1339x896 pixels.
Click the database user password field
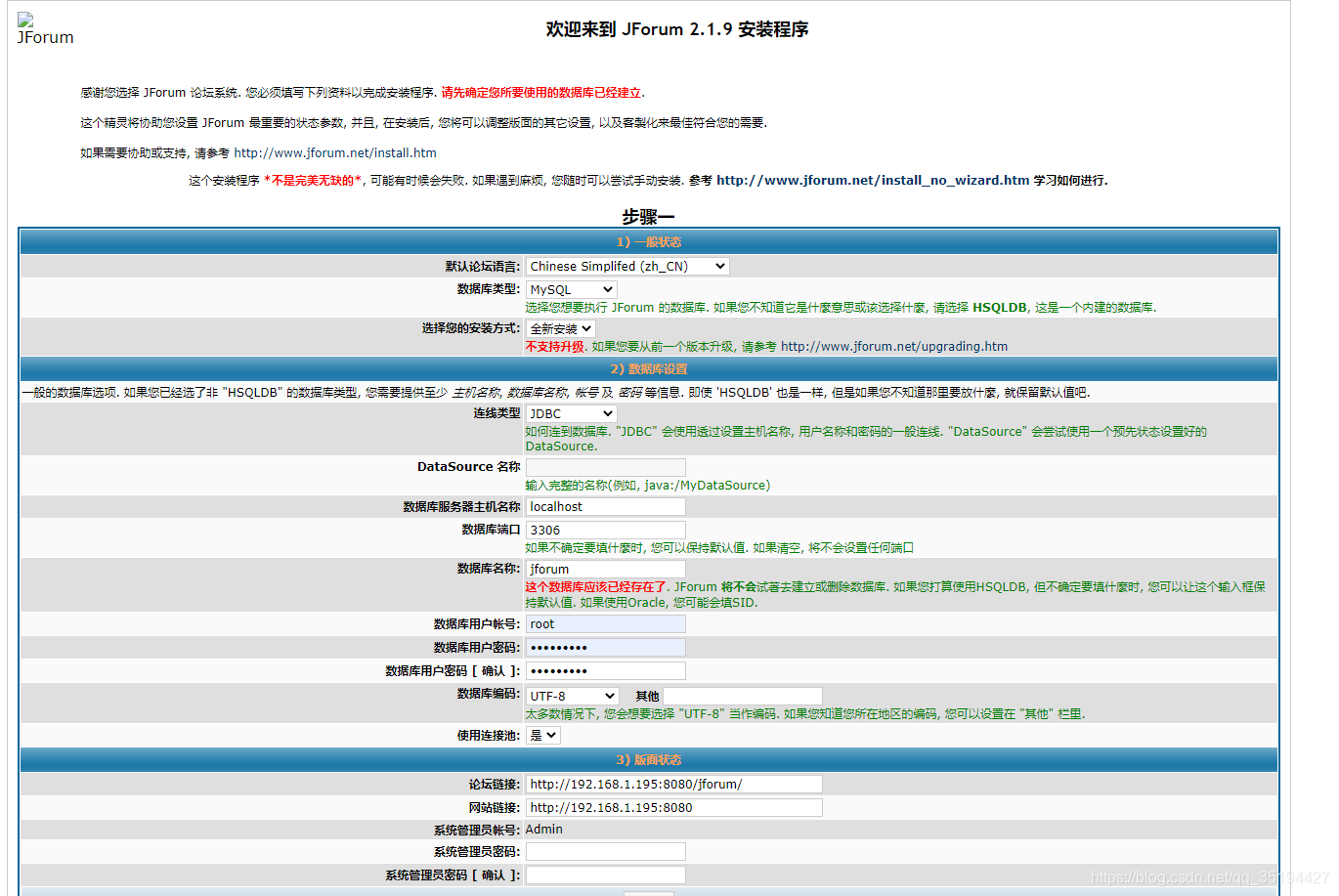pyautogui.click(x=606, y=647)
